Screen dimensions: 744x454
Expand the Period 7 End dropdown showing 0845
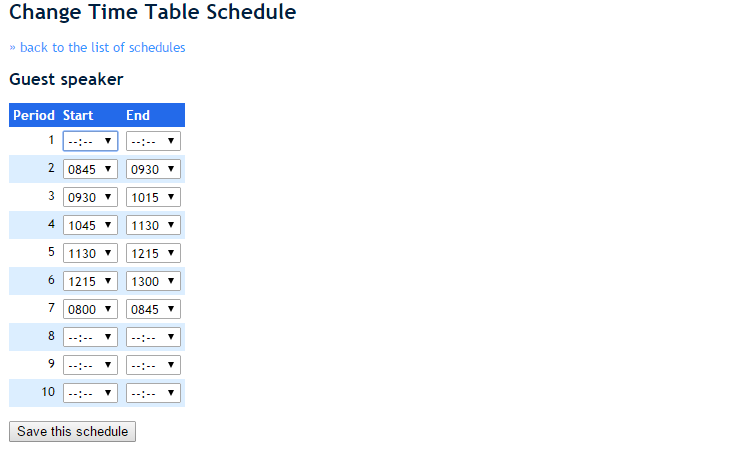(x=153, y=309)
